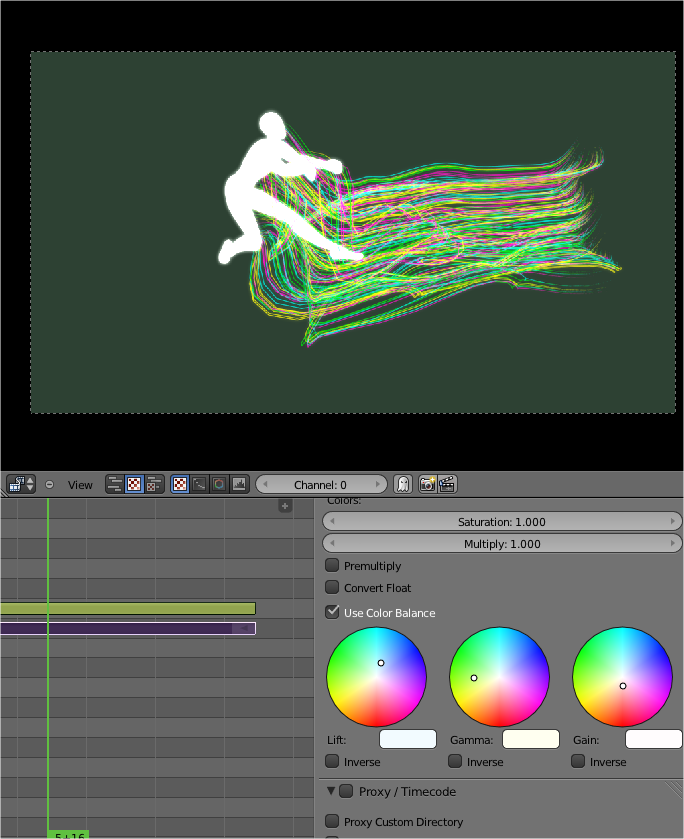Toggle the Backdrop ghost icon
The height and width of the screenshot is (839, 684).
(x=402, y=484)
